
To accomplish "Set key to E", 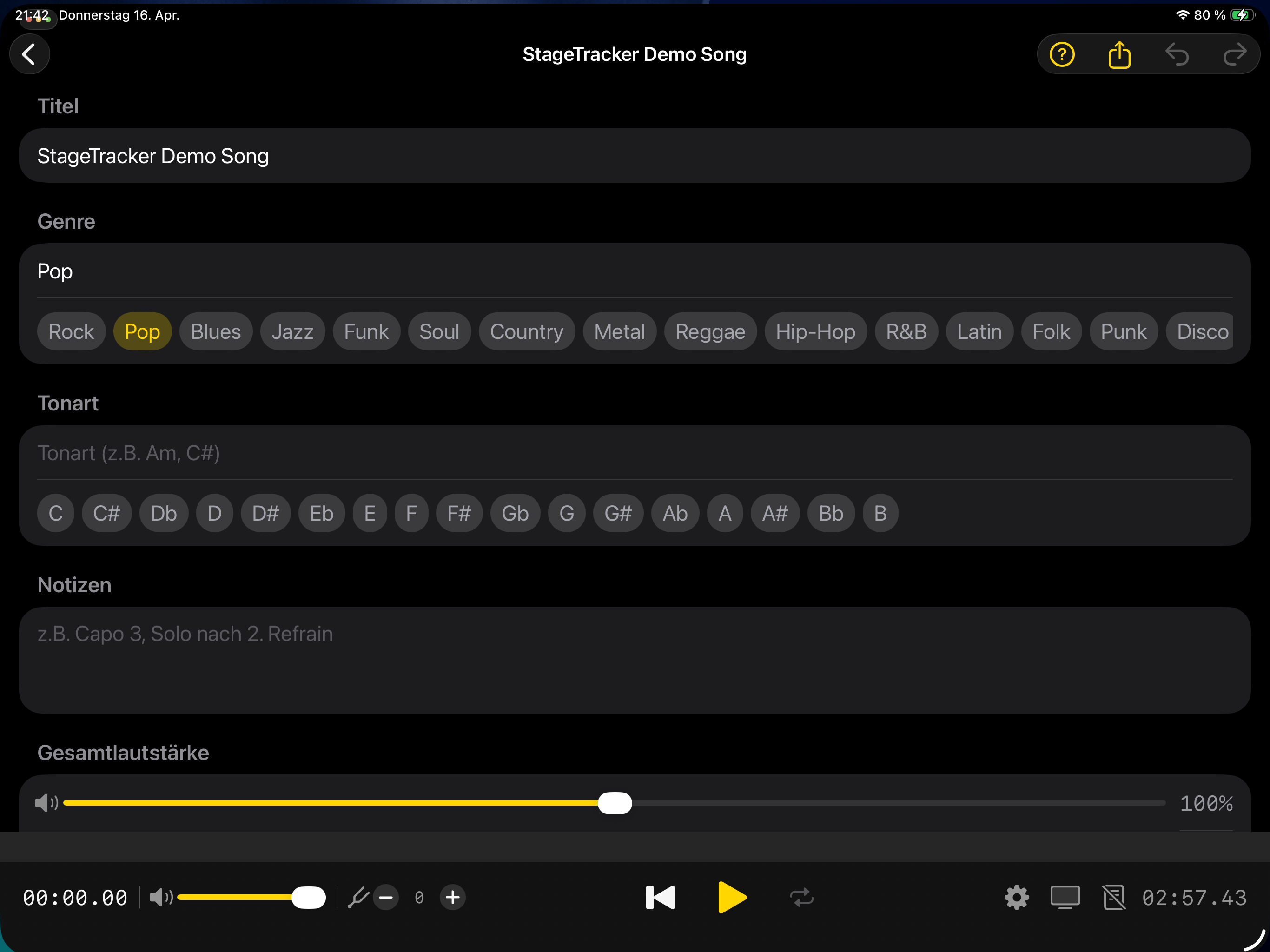I will [370, 513].
